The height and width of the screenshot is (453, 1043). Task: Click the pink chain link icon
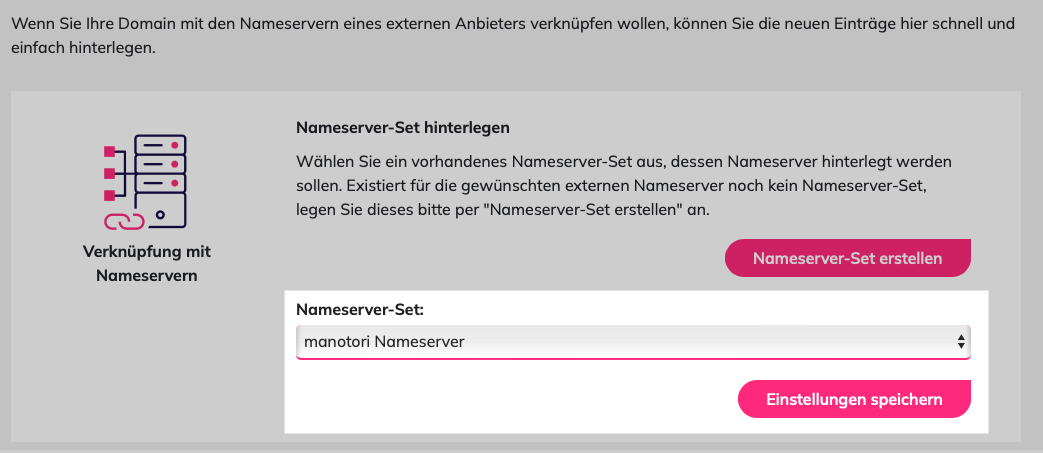click(122, 221)
